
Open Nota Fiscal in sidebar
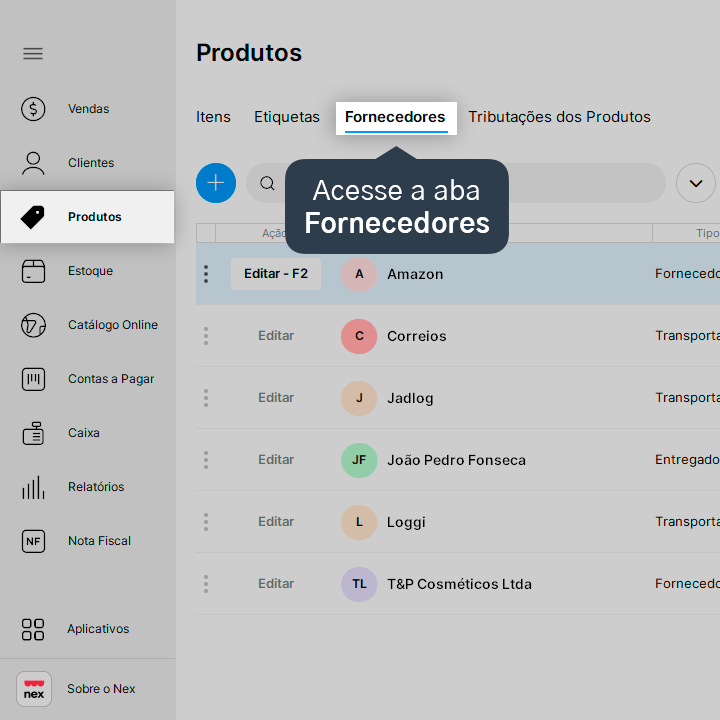tap(99, 541)
